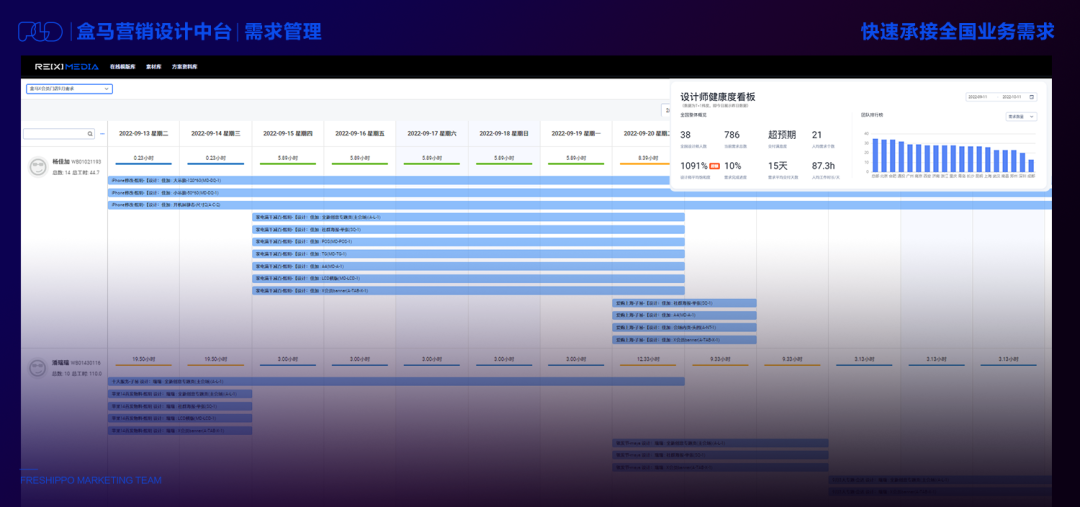This screenshot has height=507, width=1080.
Task: Click the first 0.23 hours load bar
Action: (x=144, y=164)
